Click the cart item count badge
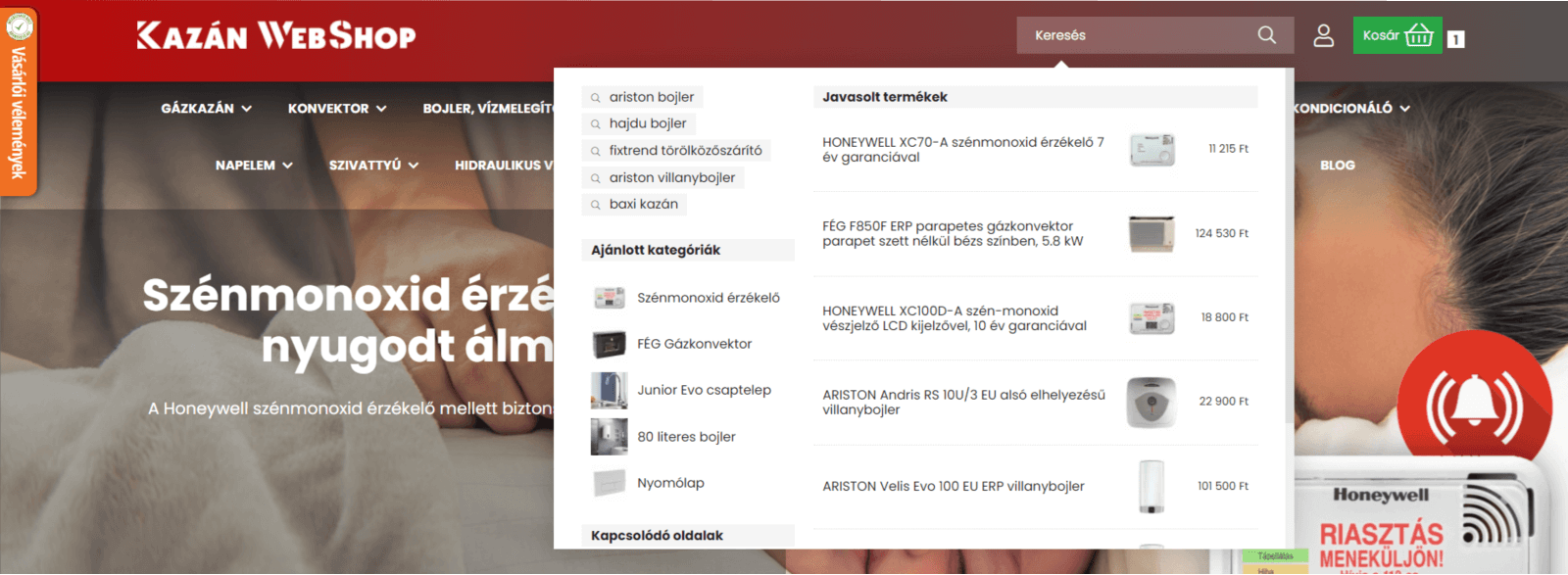The image size is (1568, 575). click(1456, 39)
